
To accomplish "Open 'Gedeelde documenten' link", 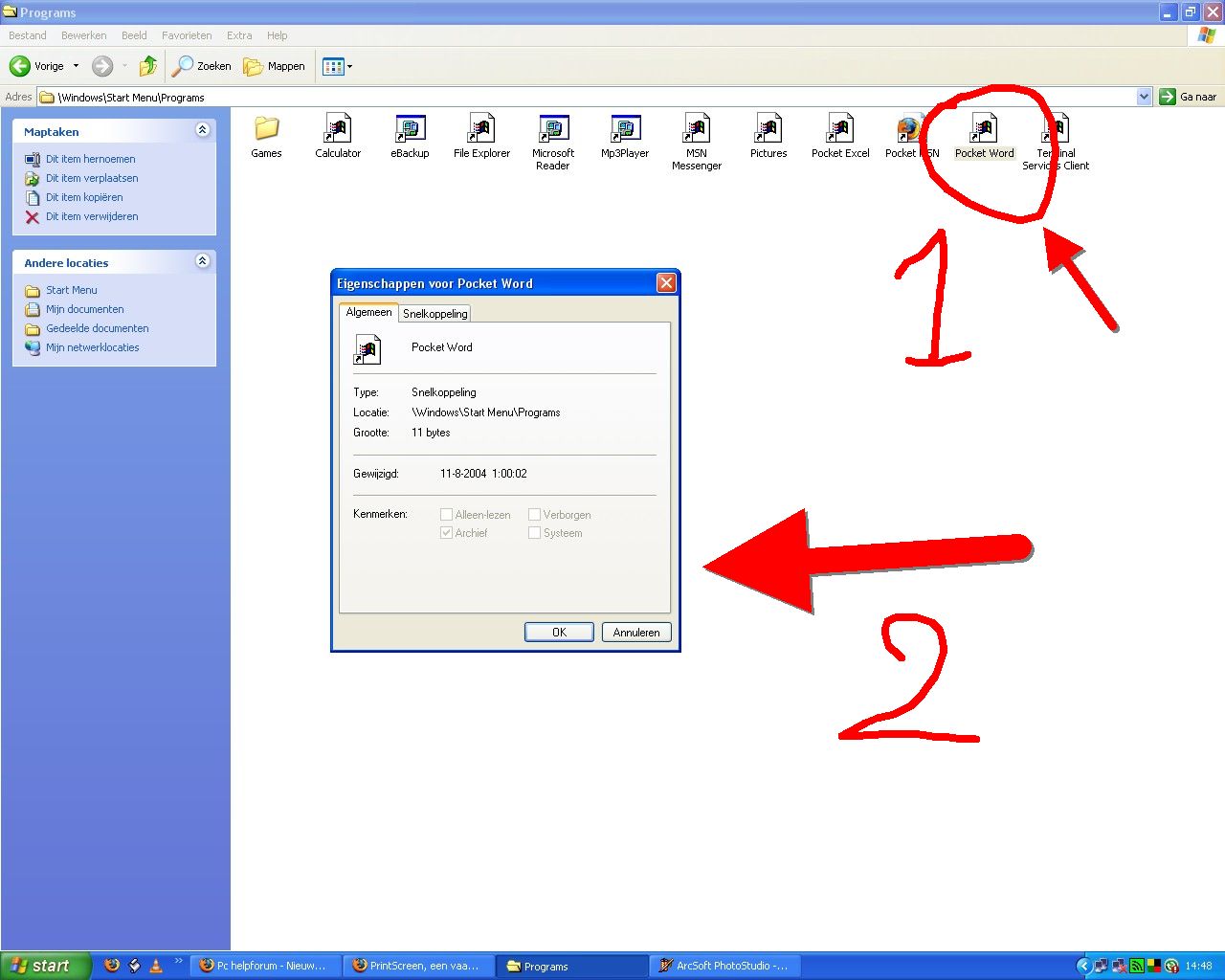I will point(98,328).
